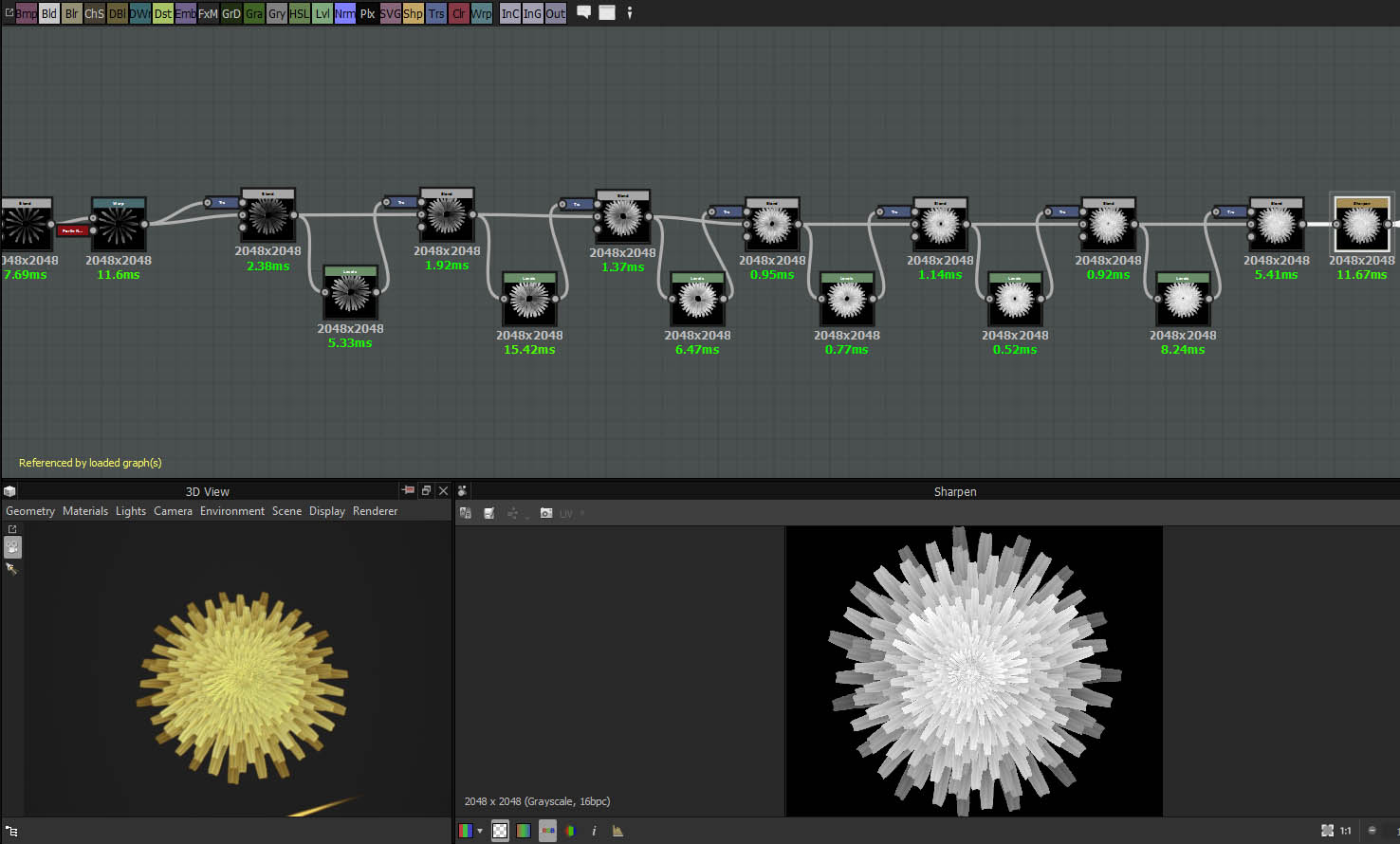Add a Gradient Dynamic node (GrD)
Image resolution: width=1400 pixels, height=844 pixels.
pyautogui.click(x=230, y=13)
